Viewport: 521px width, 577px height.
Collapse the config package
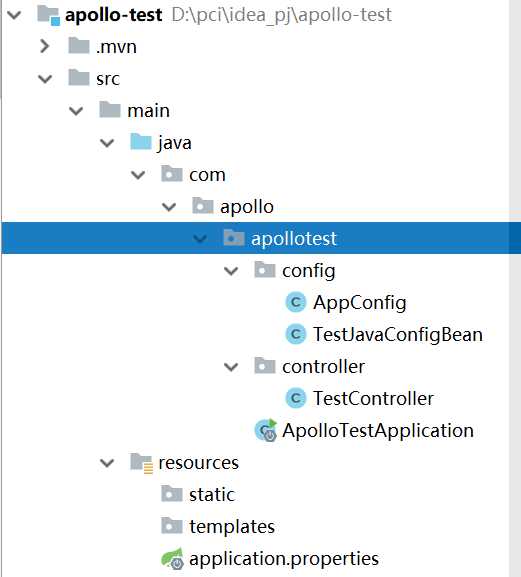231,271
